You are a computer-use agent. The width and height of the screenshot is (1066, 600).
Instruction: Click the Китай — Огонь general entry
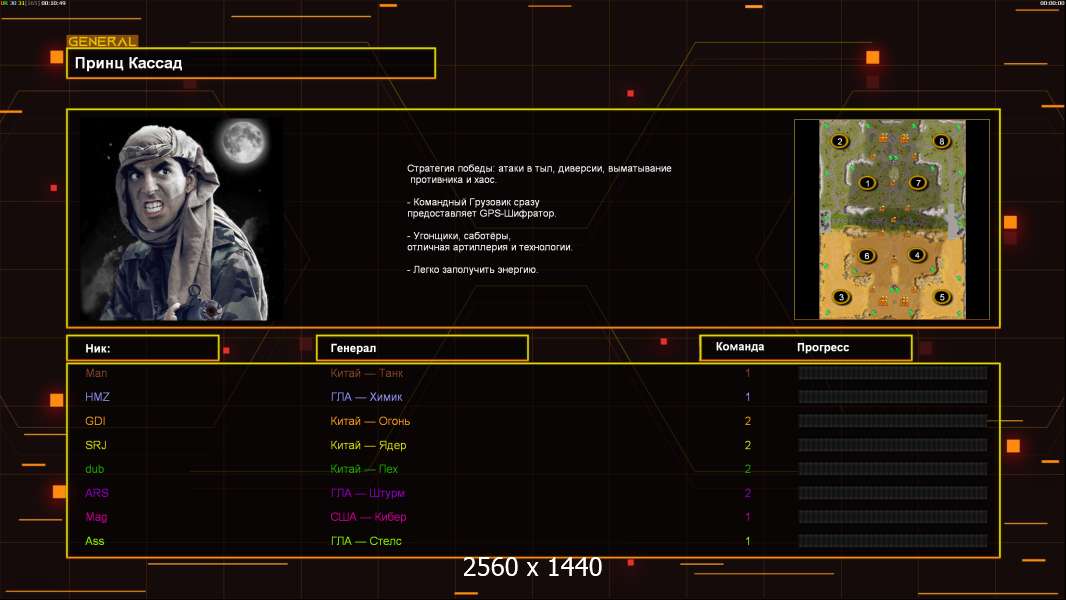tap(370, 421)
